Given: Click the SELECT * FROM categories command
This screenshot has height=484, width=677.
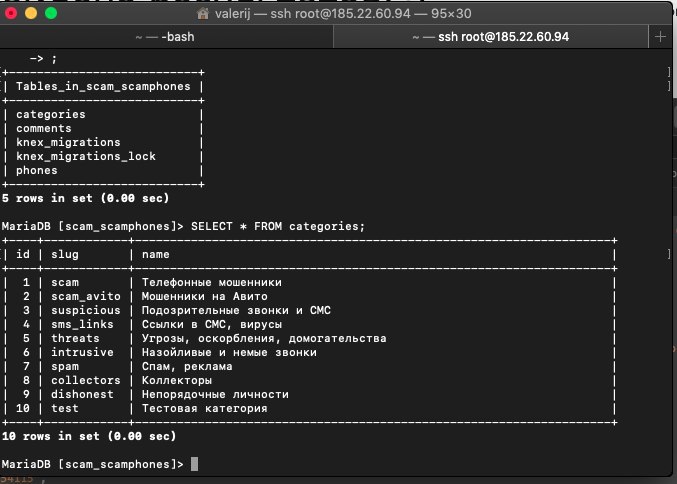Looking at the screenshot, I should pyautogui.click(x=278, y=226).
